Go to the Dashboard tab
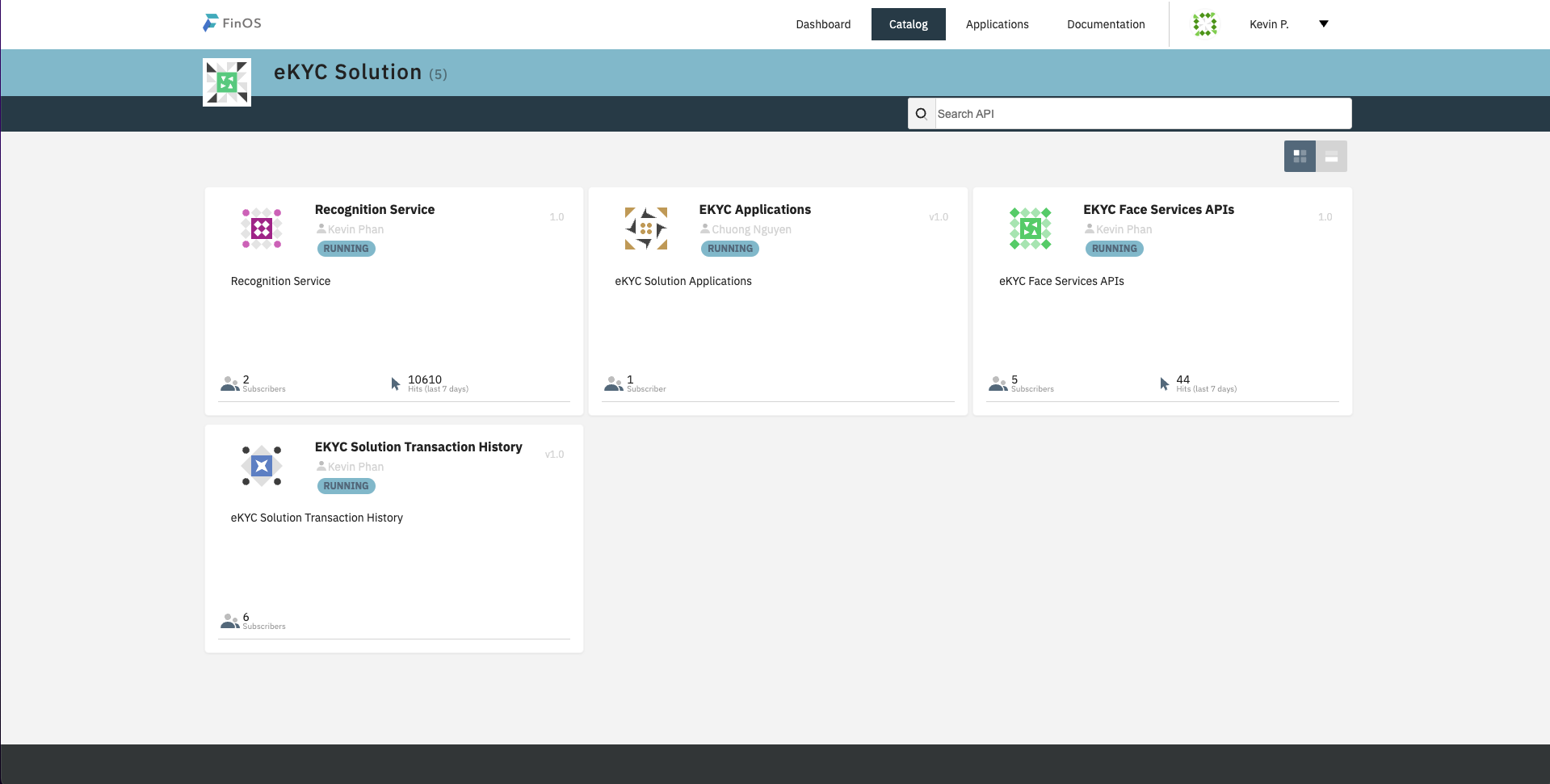Screen dimensions: 1550x784 tap(823, 24)
